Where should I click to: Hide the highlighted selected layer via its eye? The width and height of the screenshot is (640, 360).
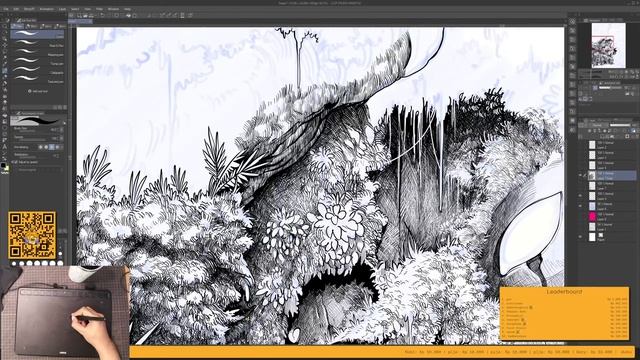pyautogui.click(x=580, y=175)
